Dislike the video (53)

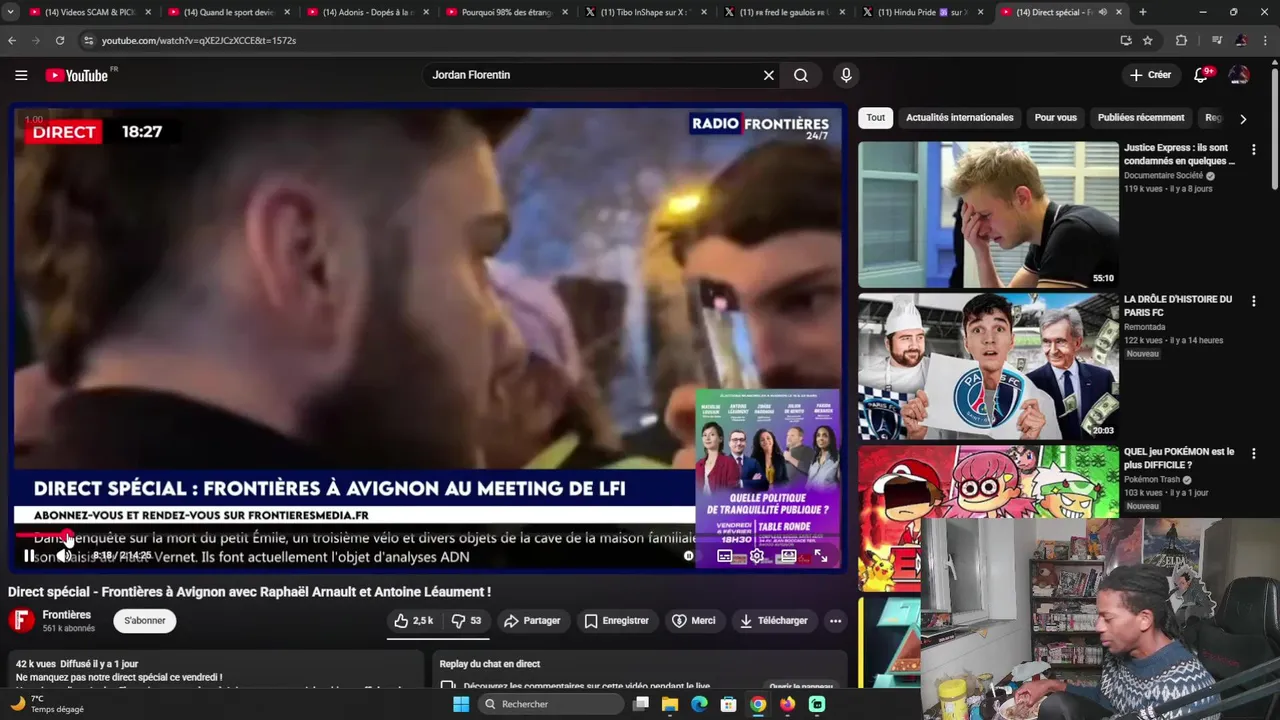tap(467, 621)
